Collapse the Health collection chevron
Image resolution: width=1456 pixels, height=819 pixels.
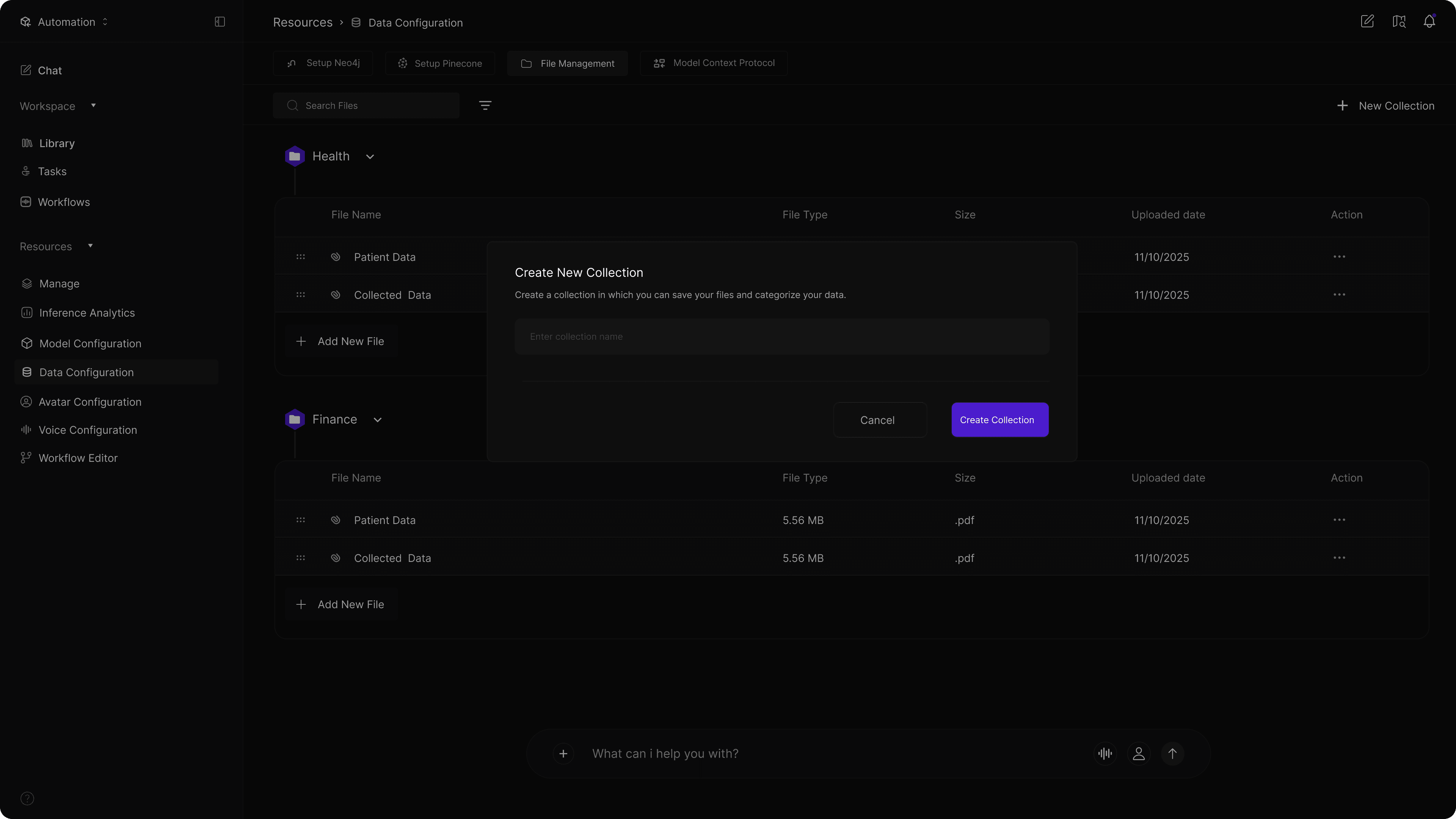[370, 157]
